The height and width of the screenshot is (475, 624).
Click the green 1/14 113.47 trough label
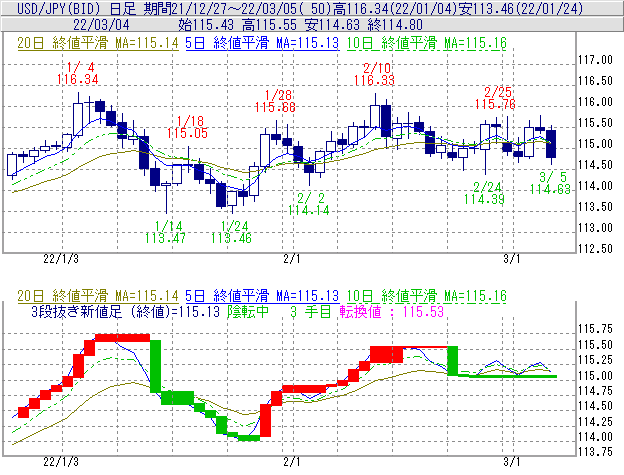tap(166, 232)
